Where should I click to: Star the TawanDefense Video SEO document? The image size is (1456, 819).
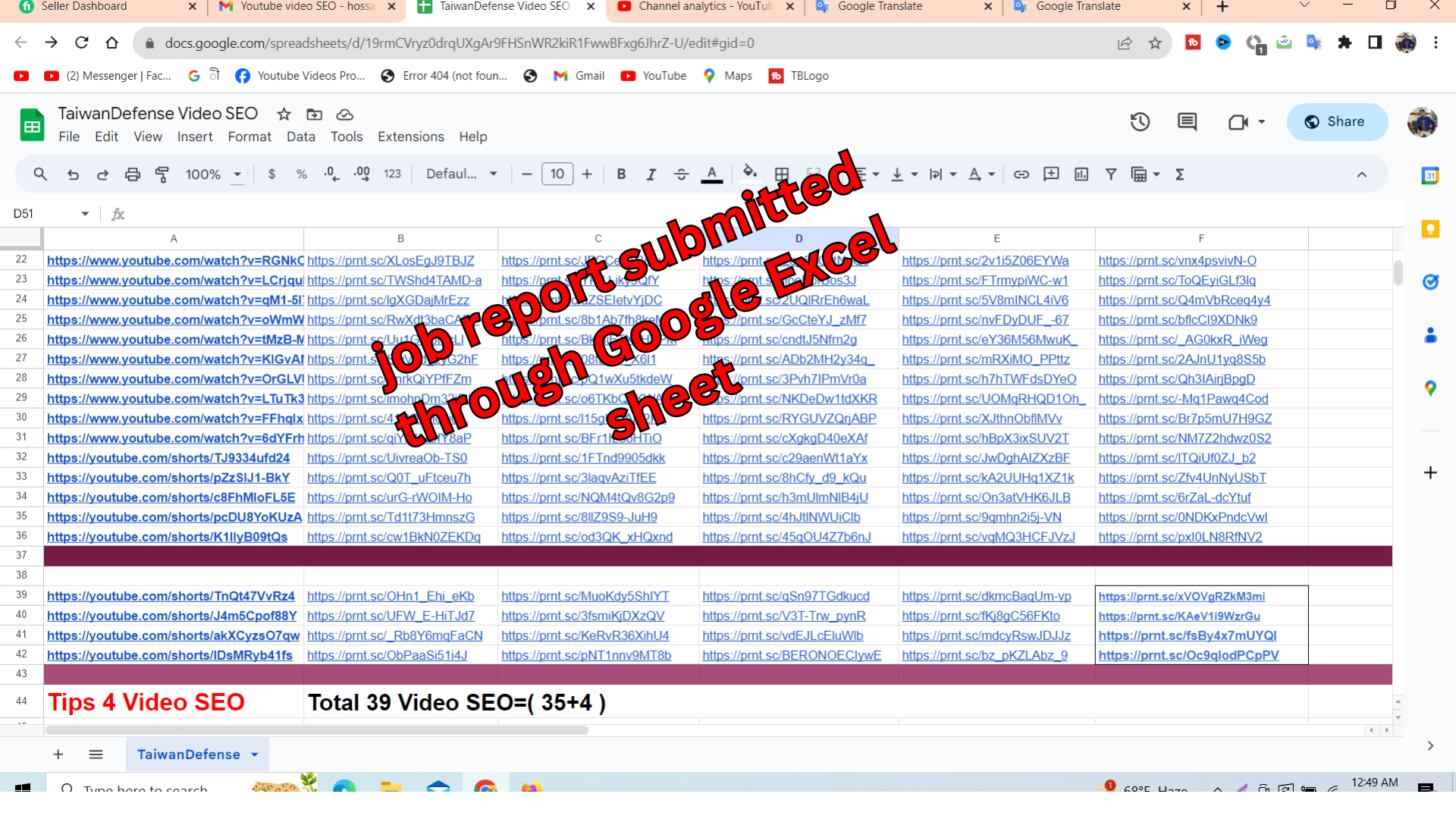(284, 115)
